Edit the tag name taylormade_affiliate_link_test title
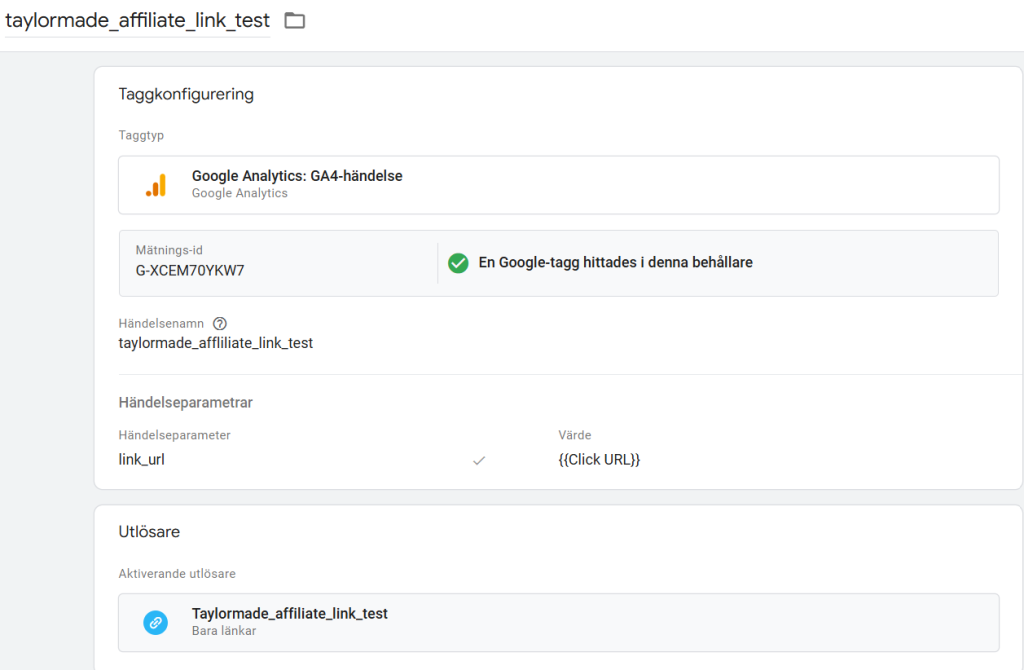The height and width of the screenshot is (670, 1024). tap(137, 20)
